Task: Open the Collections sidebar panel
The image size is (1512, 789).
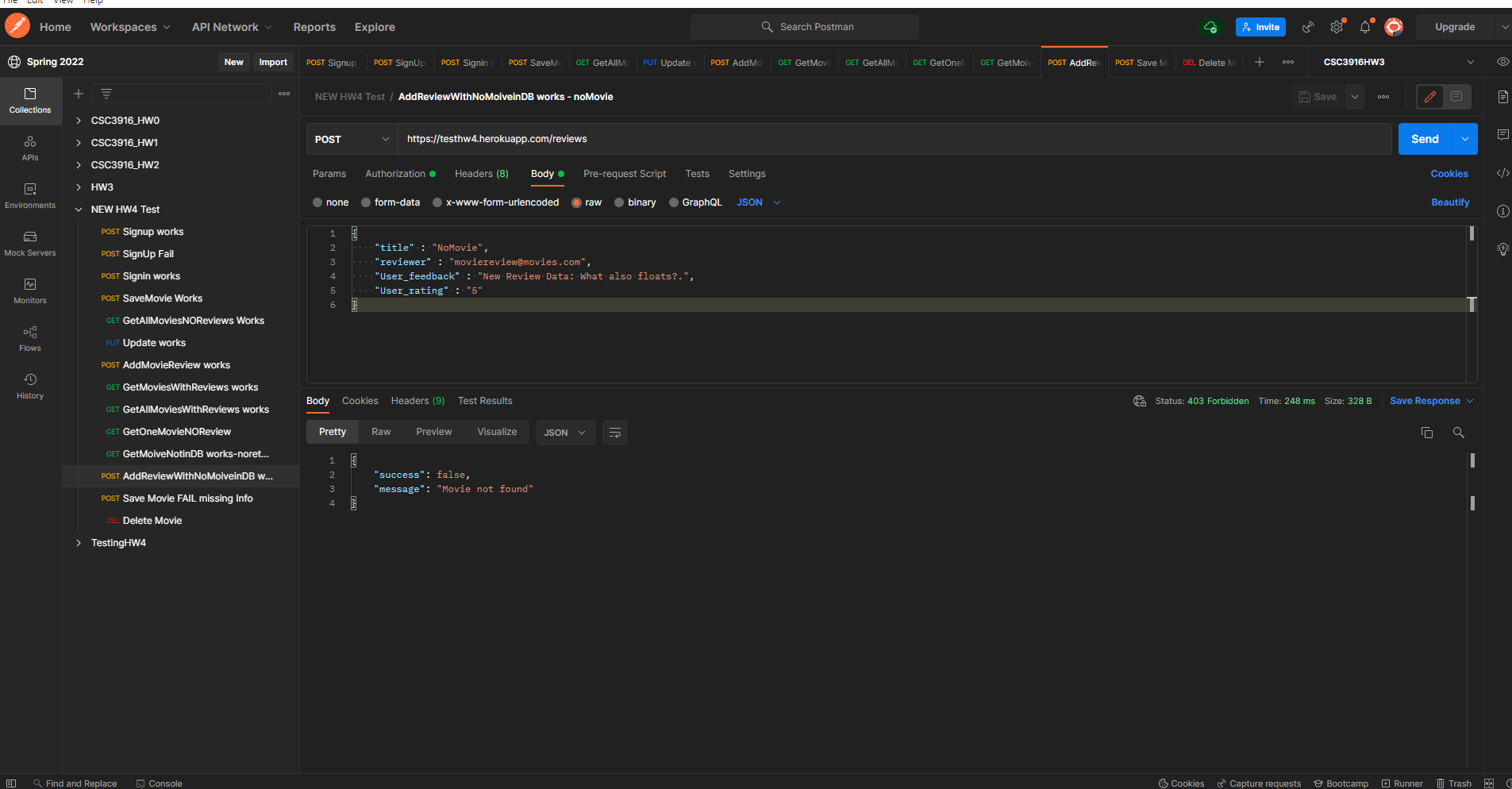Action: (x=29, y=101)
